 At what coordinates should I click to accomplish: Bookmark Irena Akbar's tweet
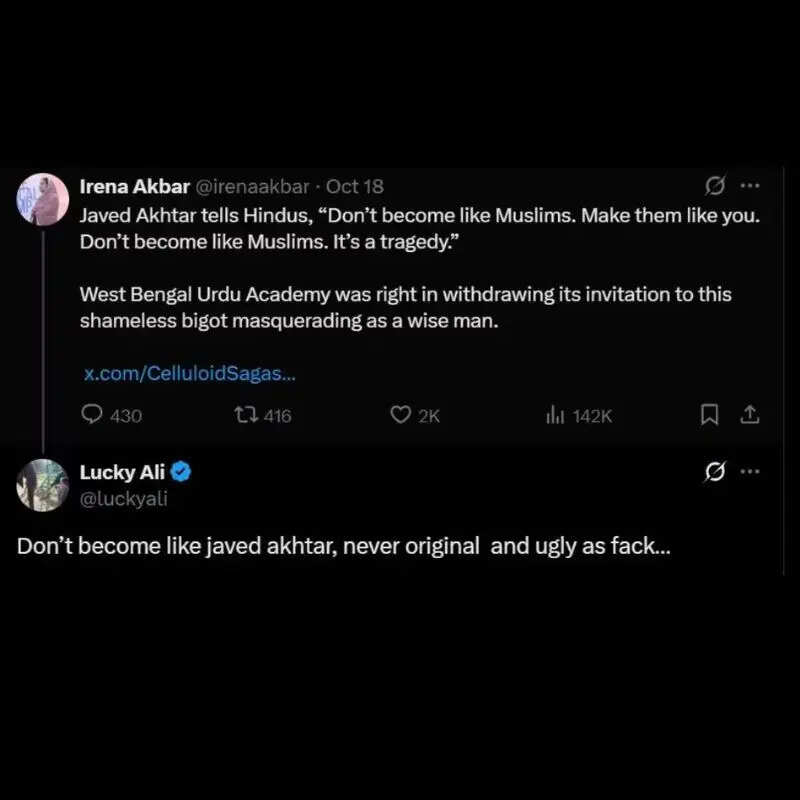709,414
